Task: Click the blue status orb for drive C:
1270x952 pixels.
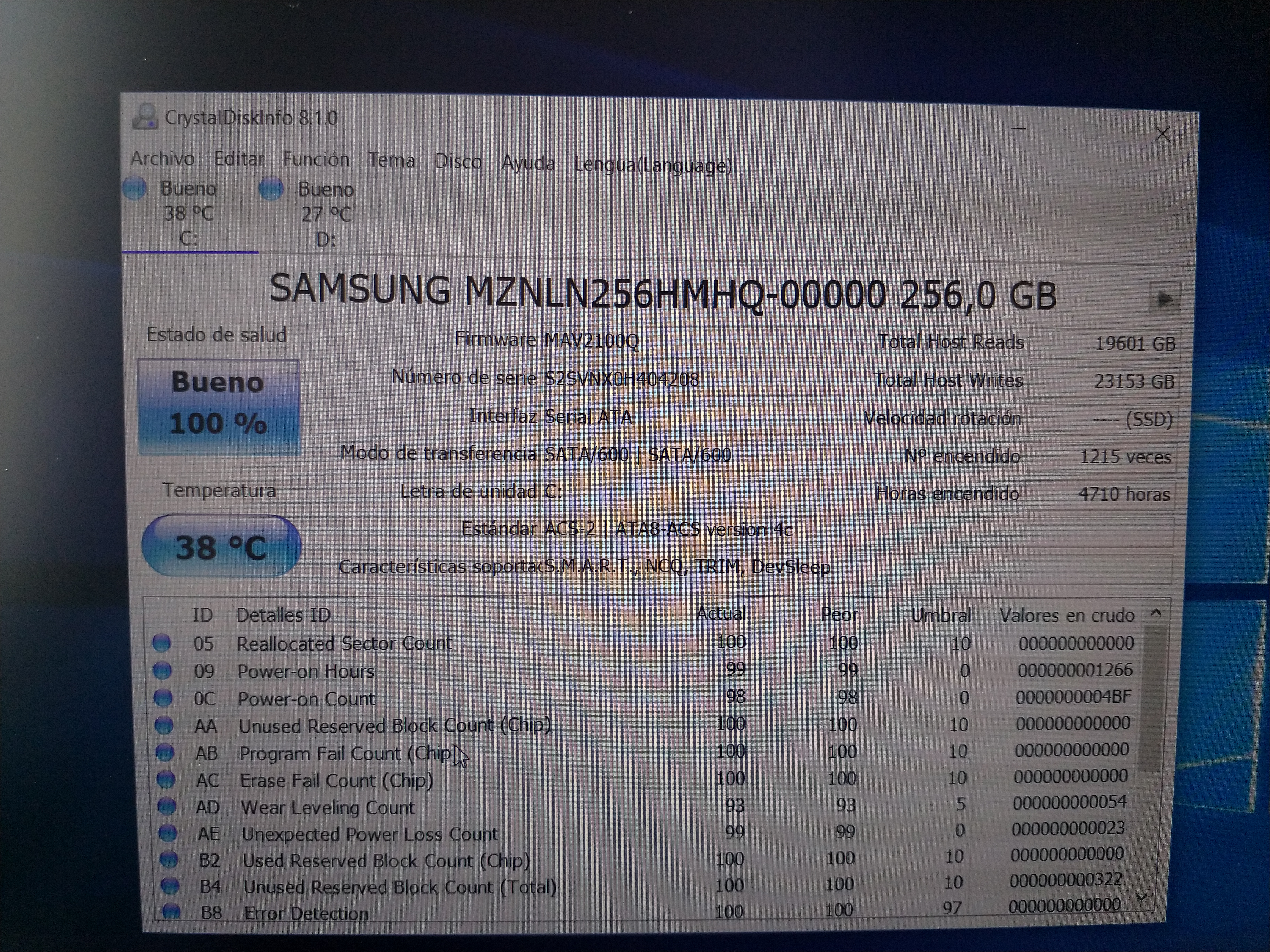Action: pos(135,188)
